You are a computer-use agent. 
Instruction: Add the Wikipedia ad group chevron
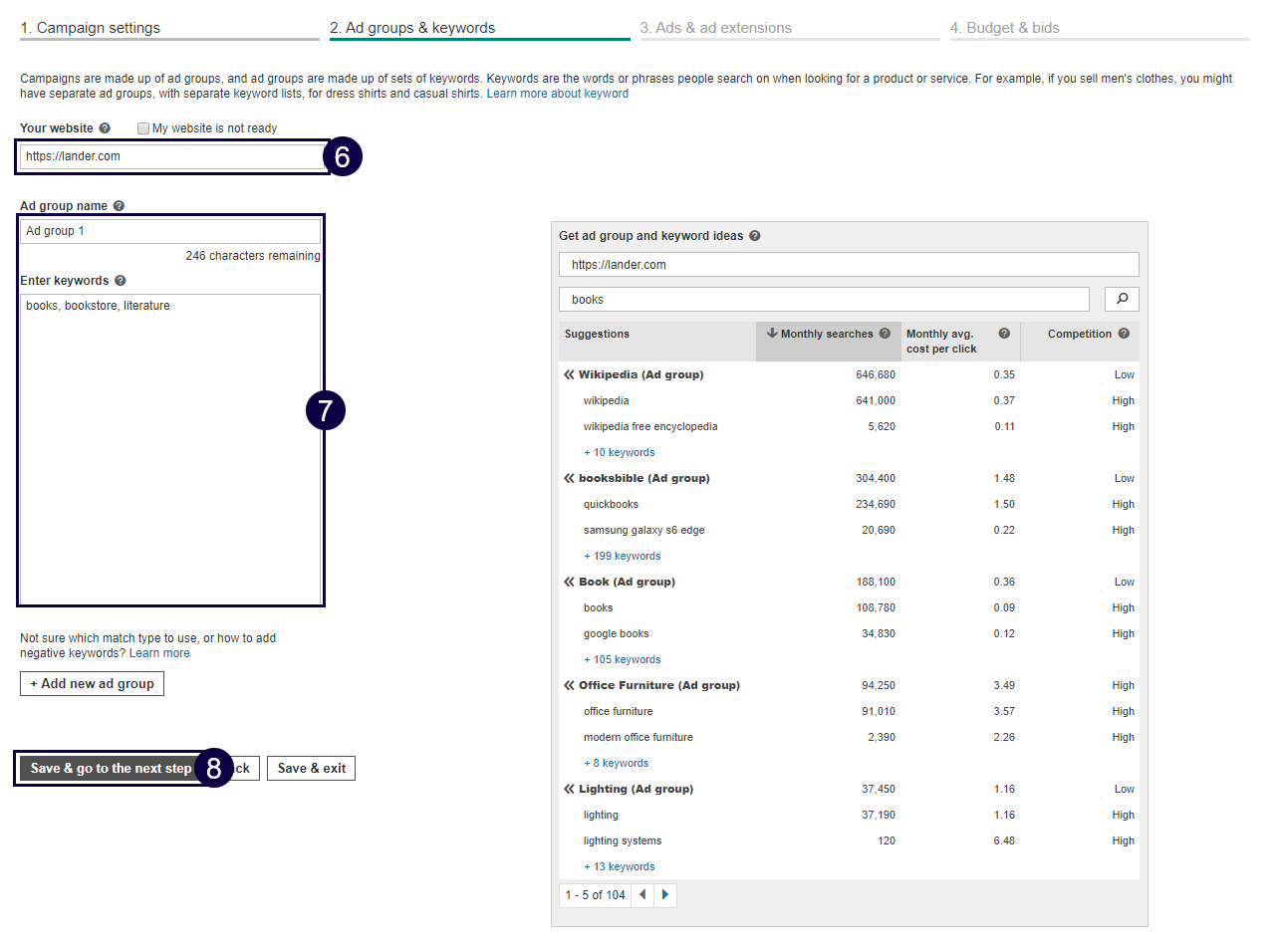point(569,374)
